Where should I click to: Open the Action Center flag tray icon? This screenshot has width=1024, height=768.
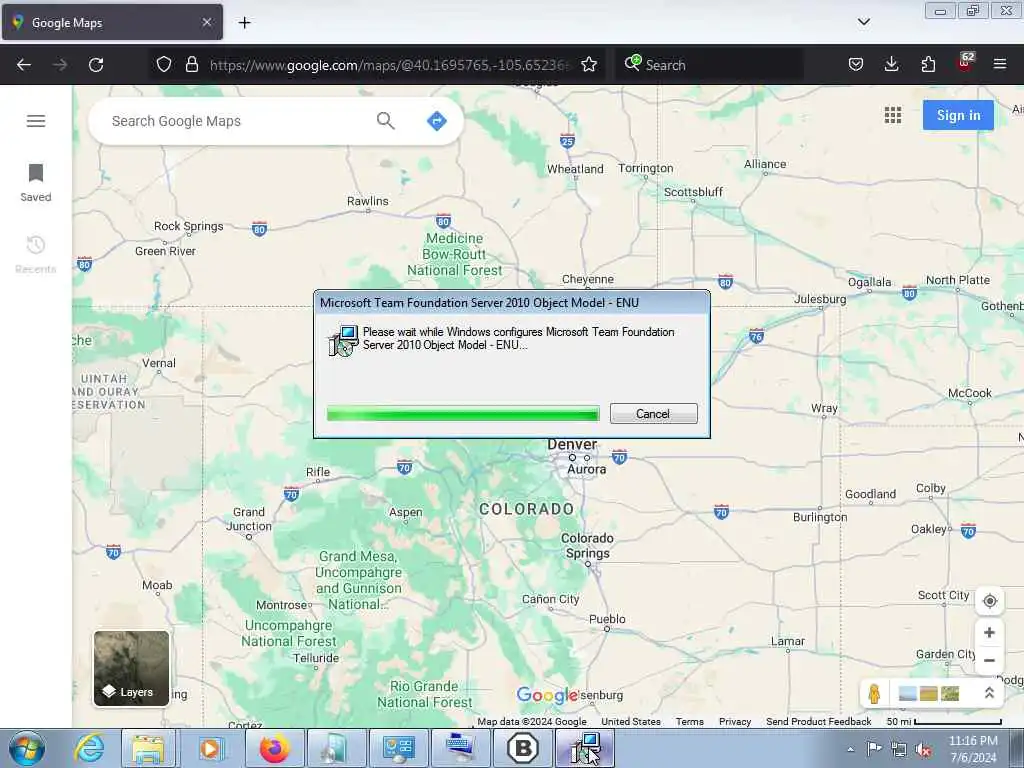874,749
